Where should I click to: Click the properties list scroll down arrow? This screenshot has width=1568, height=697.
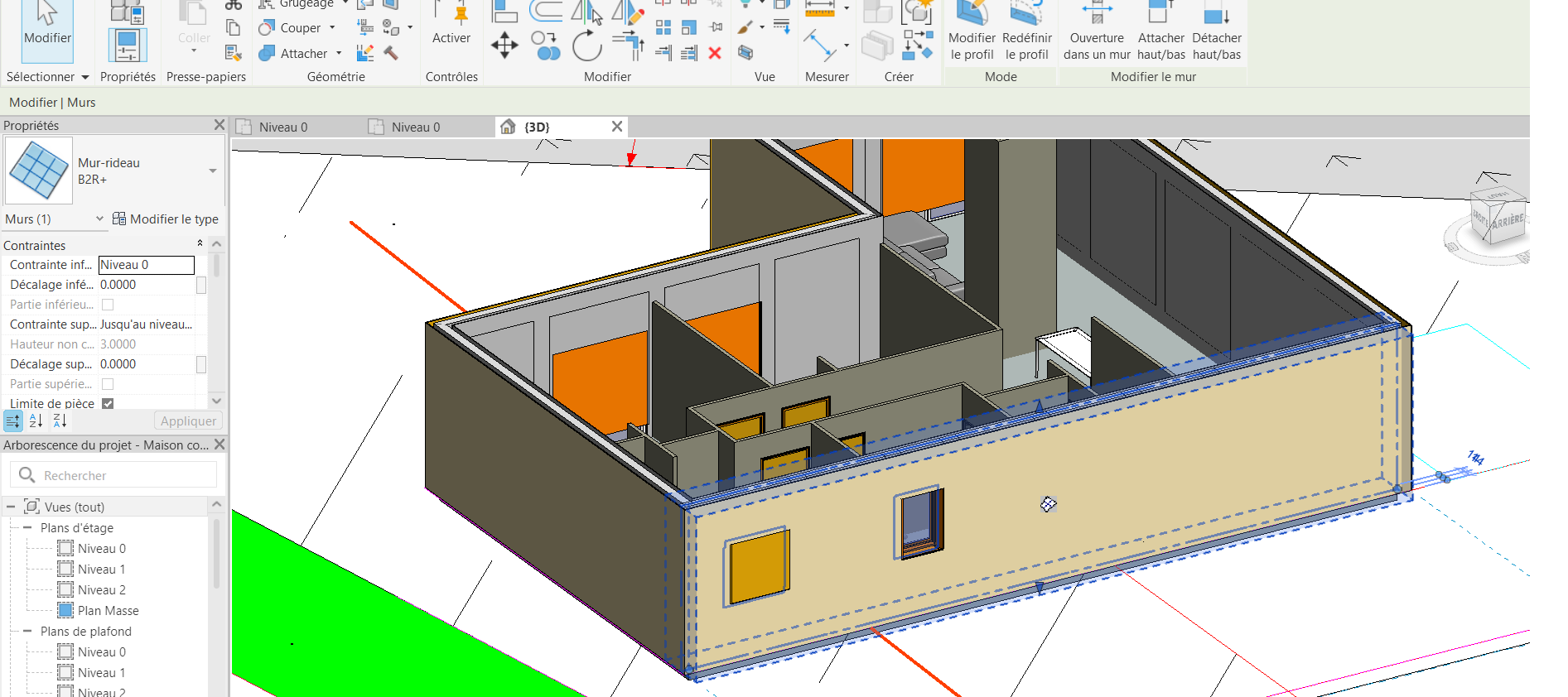pyautogui.click(x=216, y=400)
